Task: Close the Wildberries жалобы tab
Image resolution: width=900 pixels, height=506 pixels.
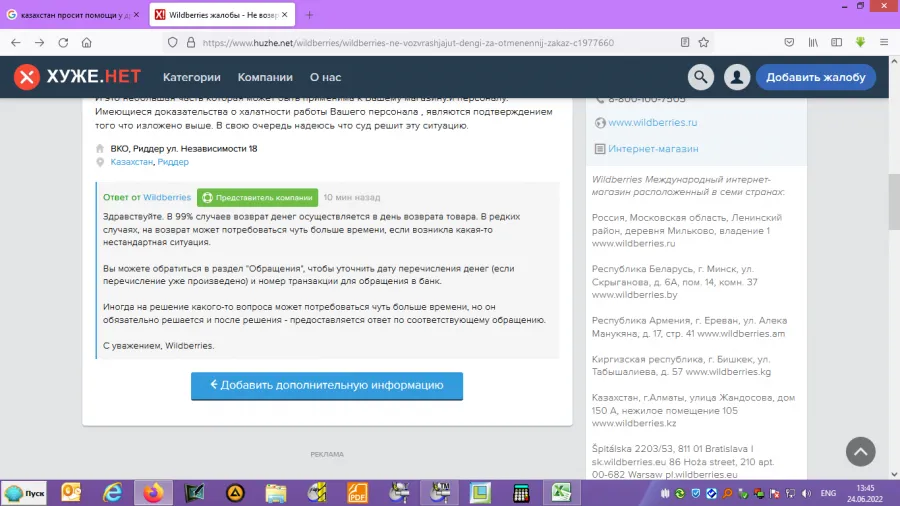Action: click(x=285, y=15)
